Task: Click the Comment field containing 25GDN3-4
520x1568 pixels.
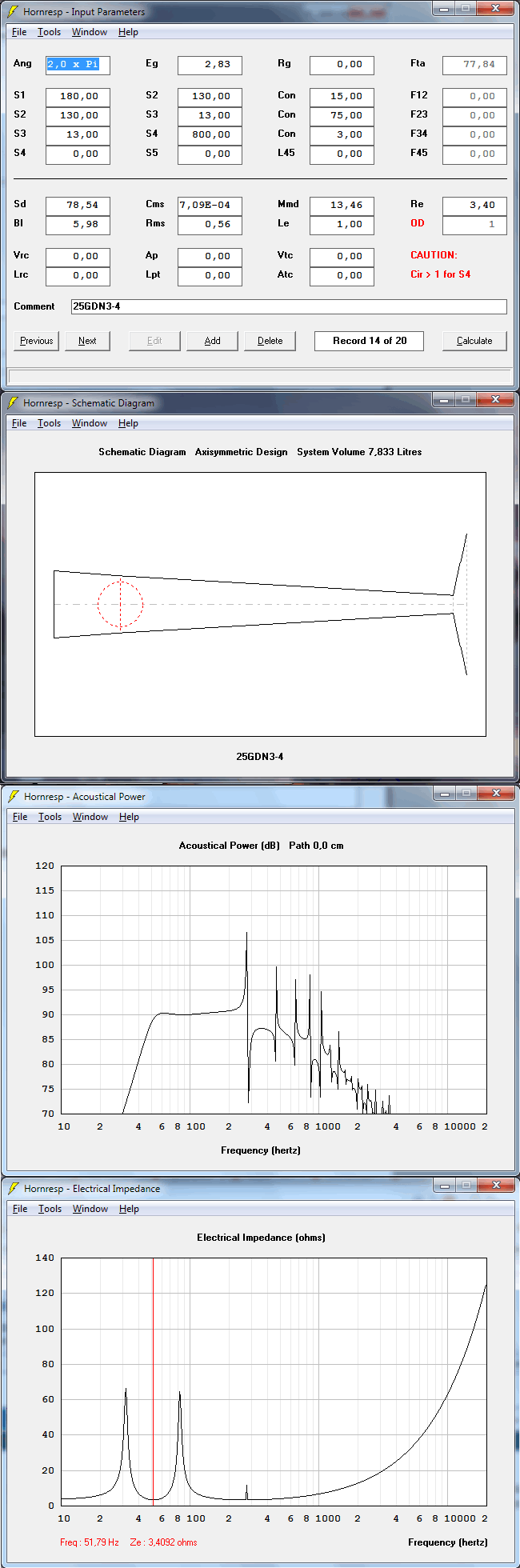Action: (x=289, y=306)
